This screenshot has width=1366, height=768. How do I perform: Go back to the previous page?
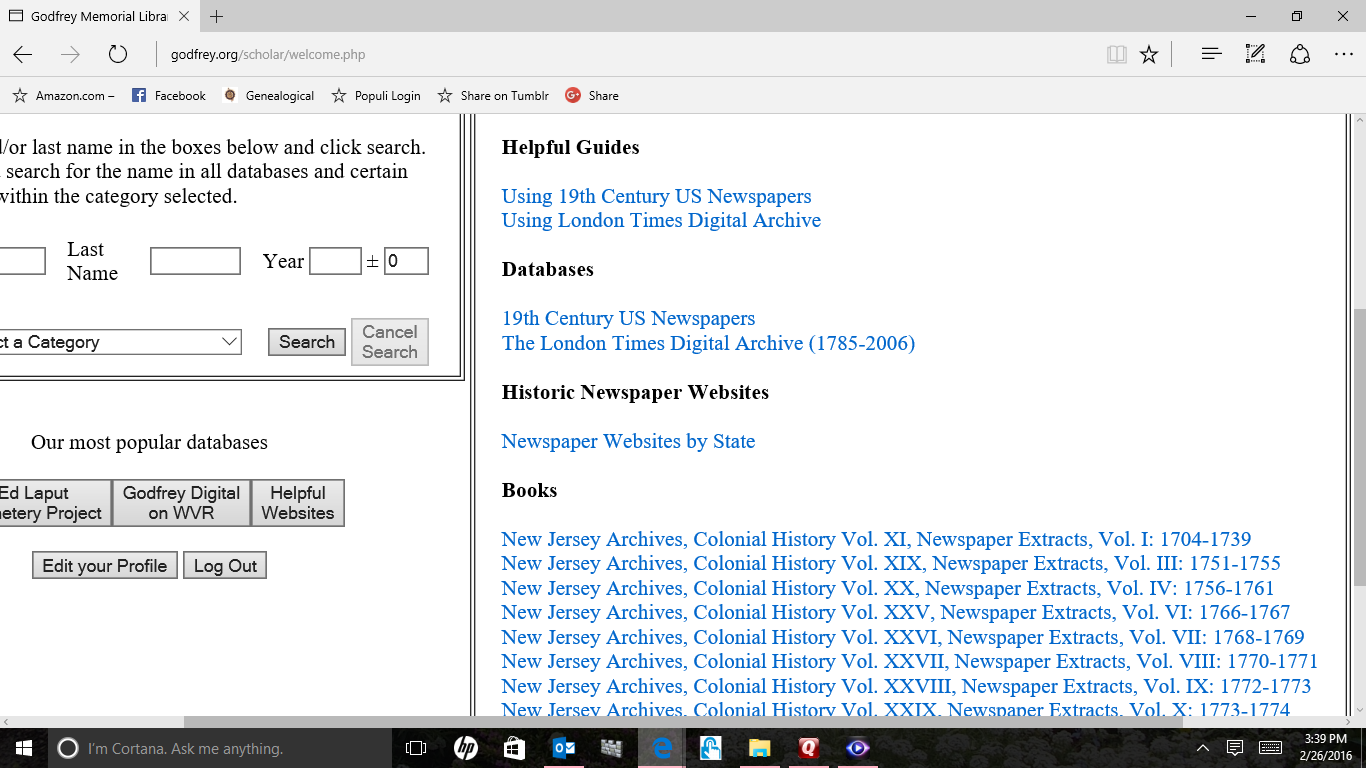pos(22,54)
